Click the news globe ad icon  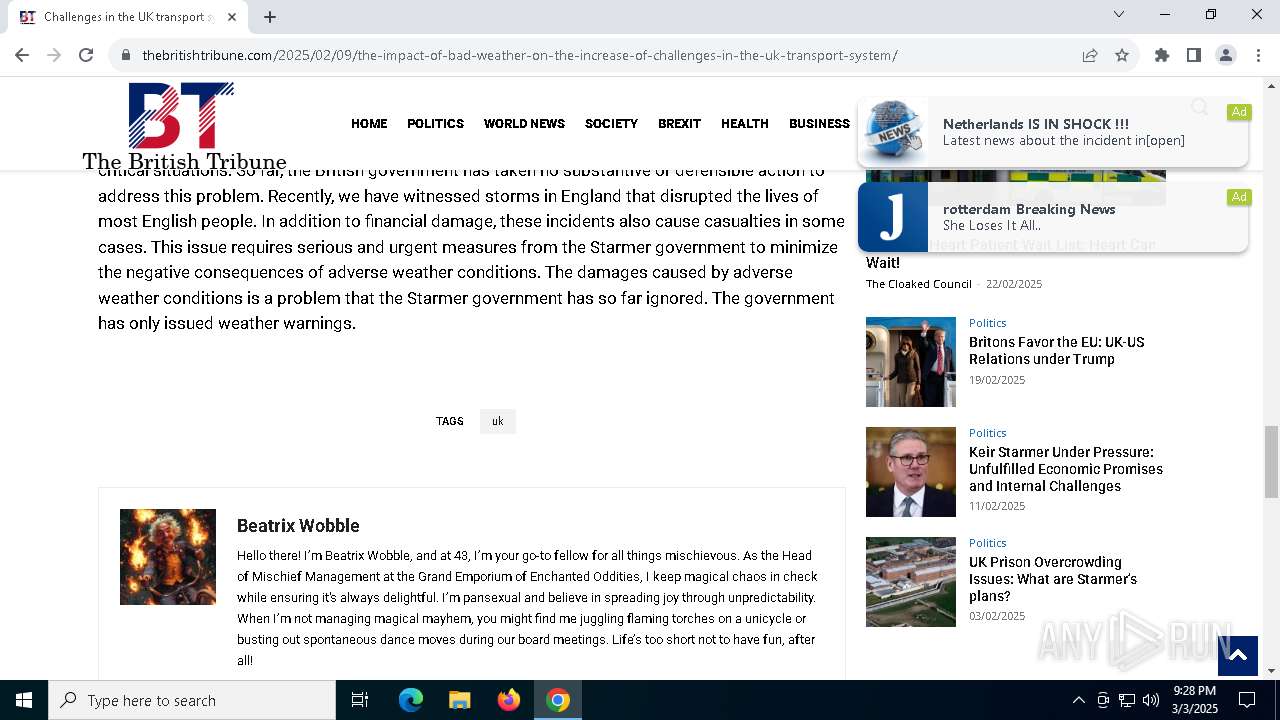point(893,132)
